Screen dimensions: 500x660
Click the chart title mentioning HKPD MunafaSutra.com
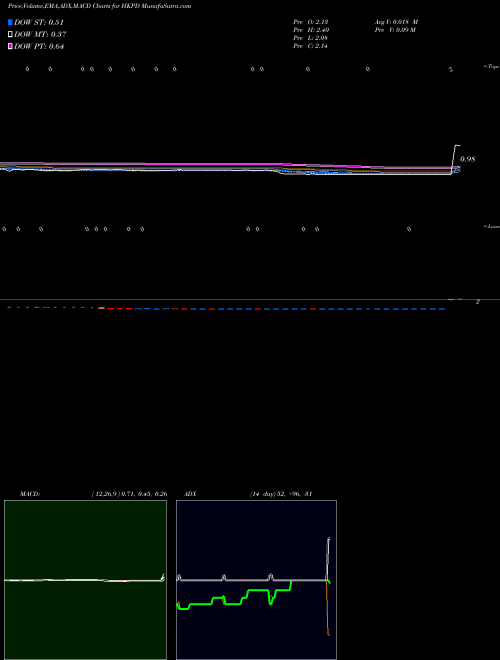coord(99,6)
